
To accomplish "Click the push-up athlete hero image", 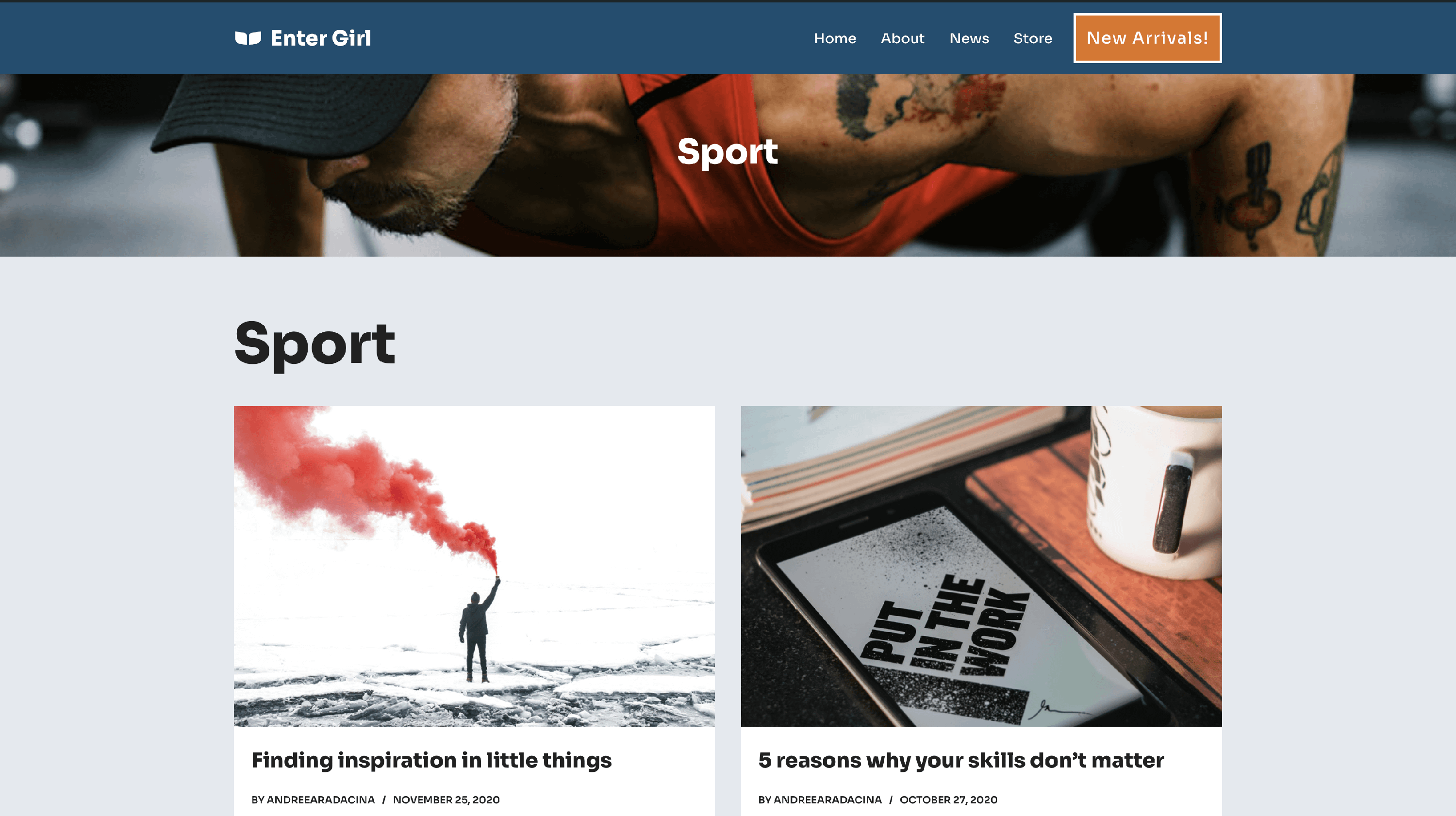I will pyautogui.click(x=728, y=165).
